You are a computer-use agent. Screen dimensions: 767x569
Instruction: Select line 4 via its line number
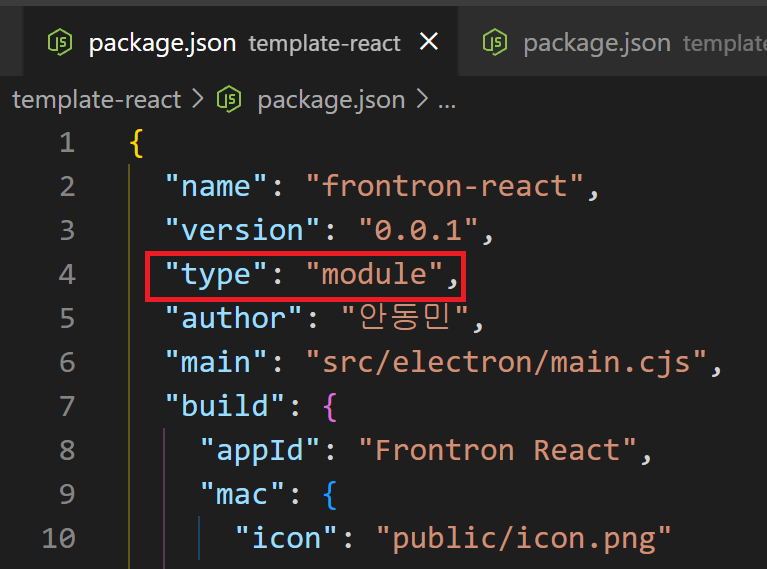tap(66, 274)
